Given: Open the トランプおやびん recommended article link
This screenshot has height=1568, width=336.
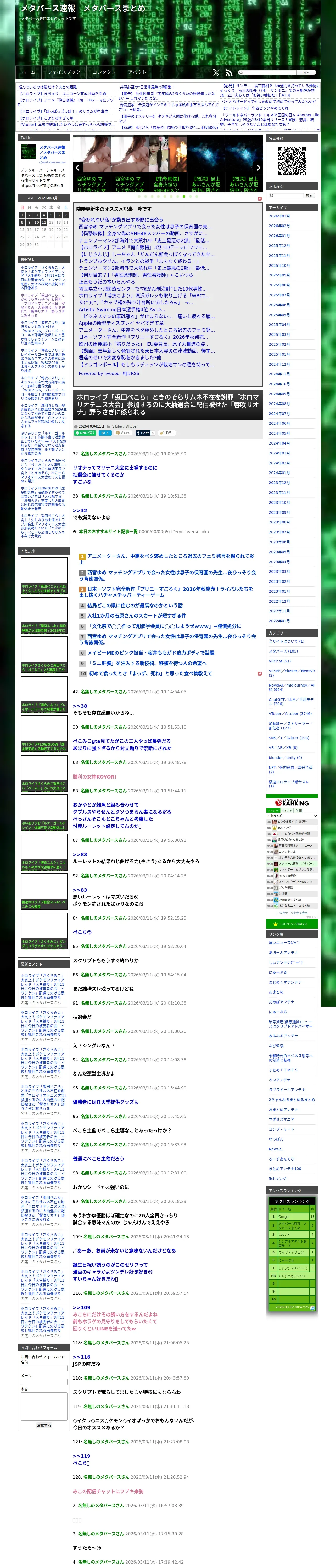Looking at the screenshot, I should [138, 261].
